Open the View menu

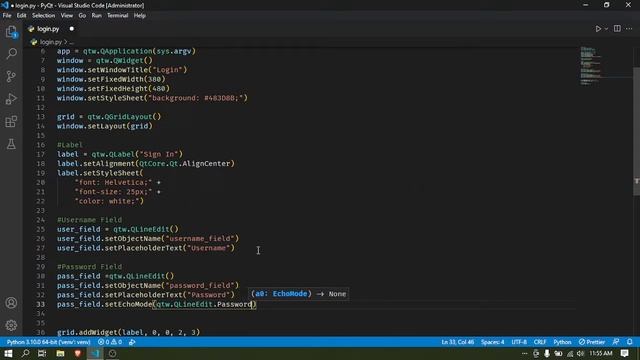coord(67,16)
